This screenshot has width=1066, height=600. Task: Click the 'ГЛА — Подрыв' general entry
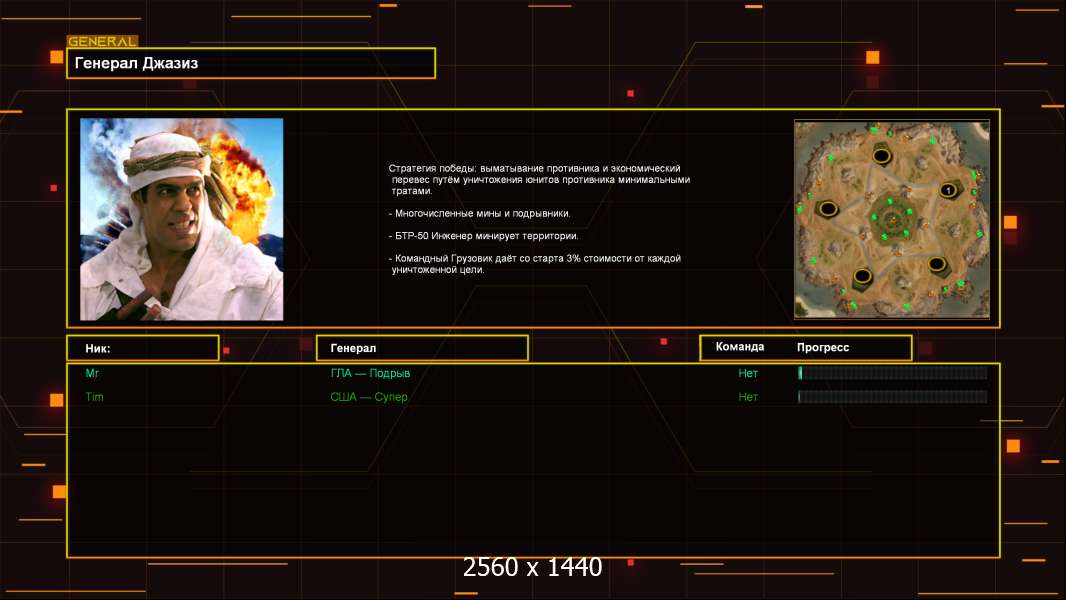tap(370, 373)
